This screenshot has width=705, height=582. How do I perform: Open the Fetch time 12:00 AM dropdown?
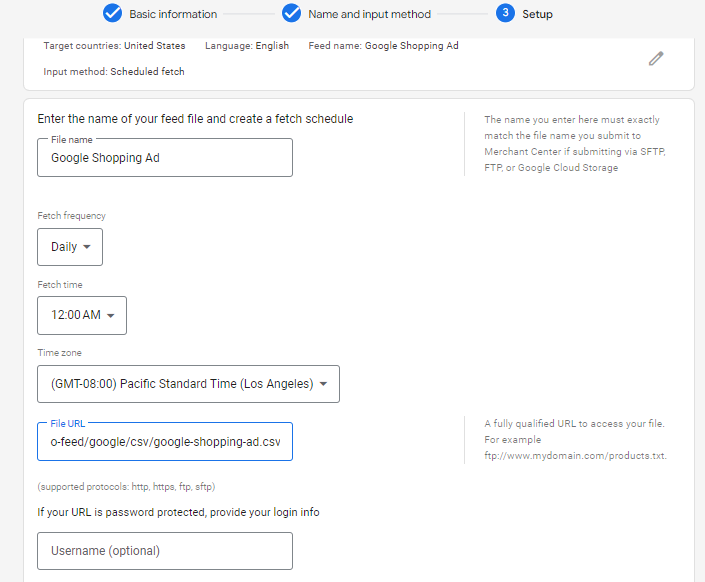point(82,316)
